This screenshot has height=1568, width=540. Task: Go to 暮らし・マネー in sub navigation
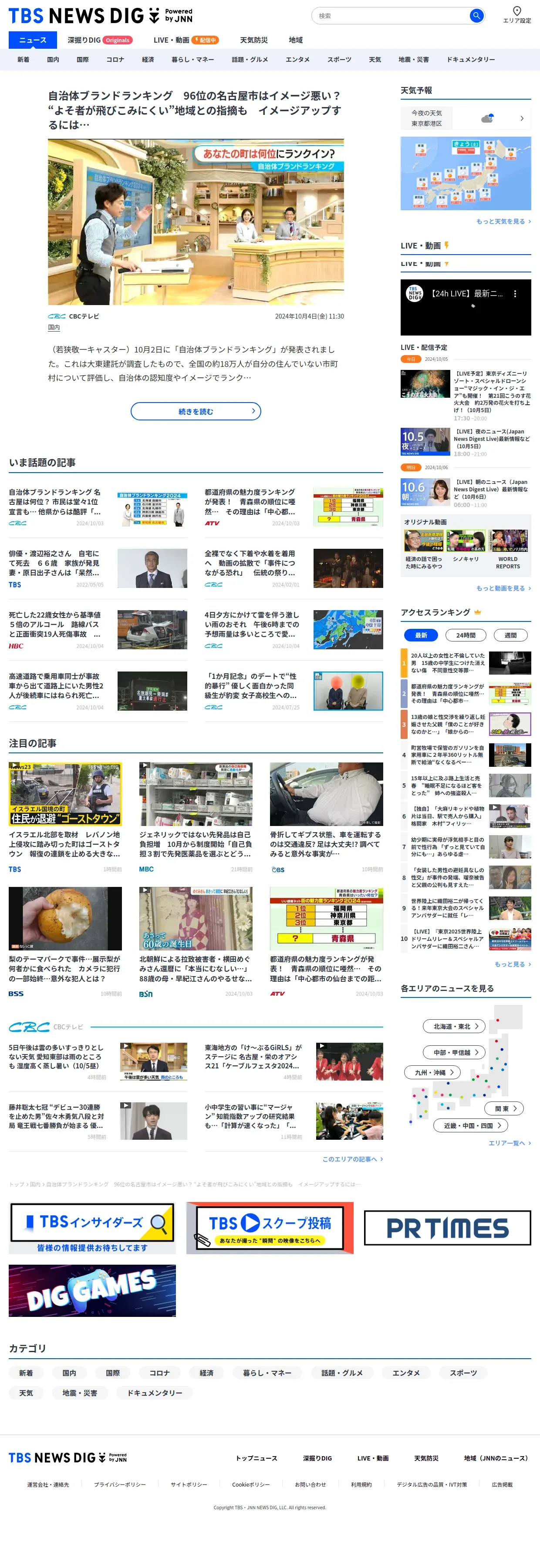(192, 60)
